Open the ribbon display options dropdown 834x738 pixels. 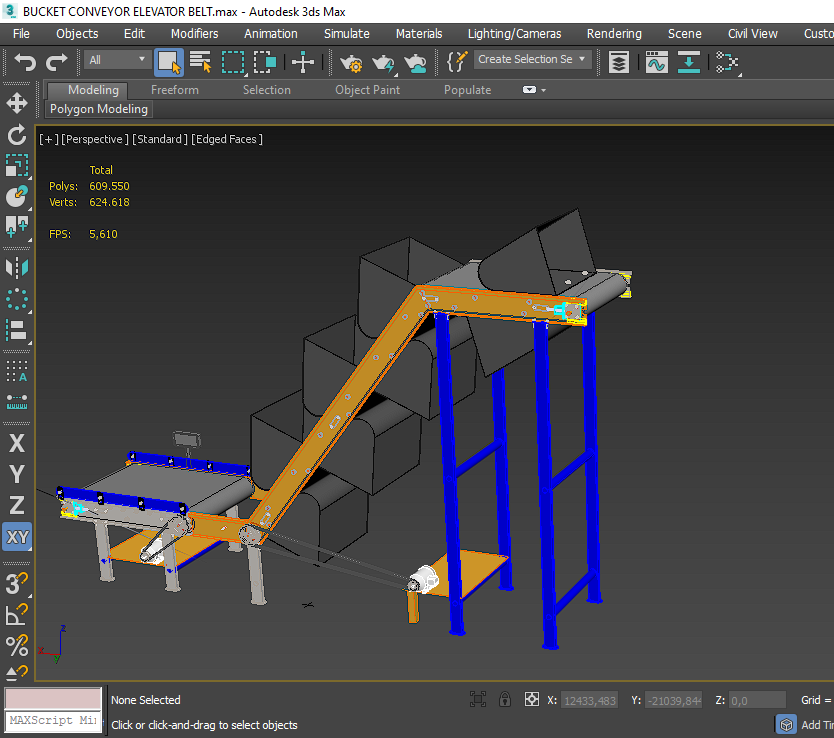(533, 90)
